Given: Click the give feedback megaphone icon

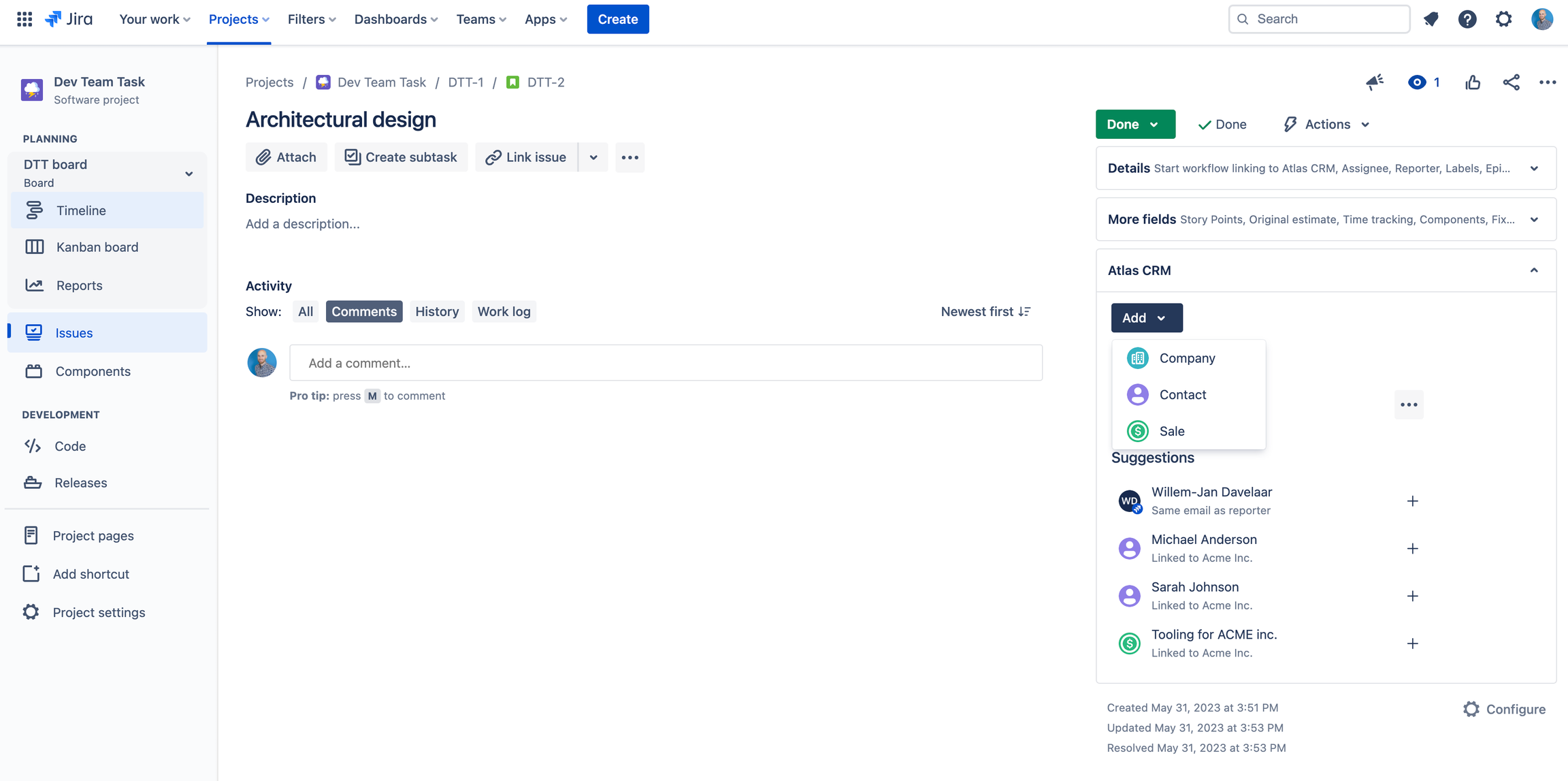Looking at the screenshot, I should click(x=1374, y=82).
